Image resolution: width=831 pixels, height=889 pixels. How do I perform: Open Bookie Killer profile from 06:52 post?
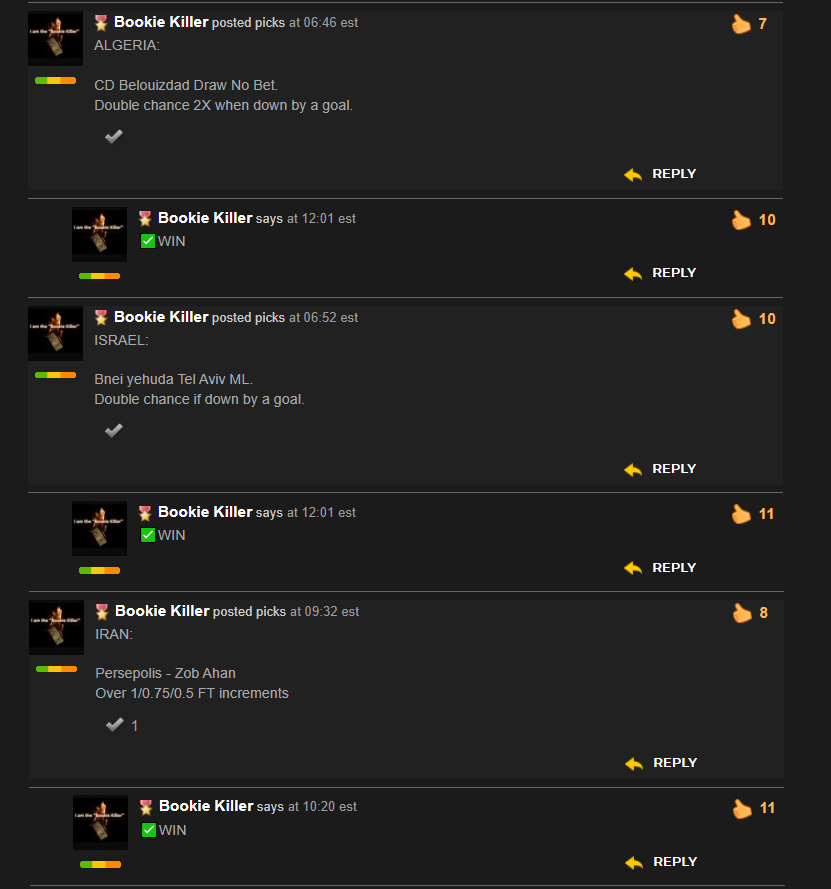(x=161, y=317)
